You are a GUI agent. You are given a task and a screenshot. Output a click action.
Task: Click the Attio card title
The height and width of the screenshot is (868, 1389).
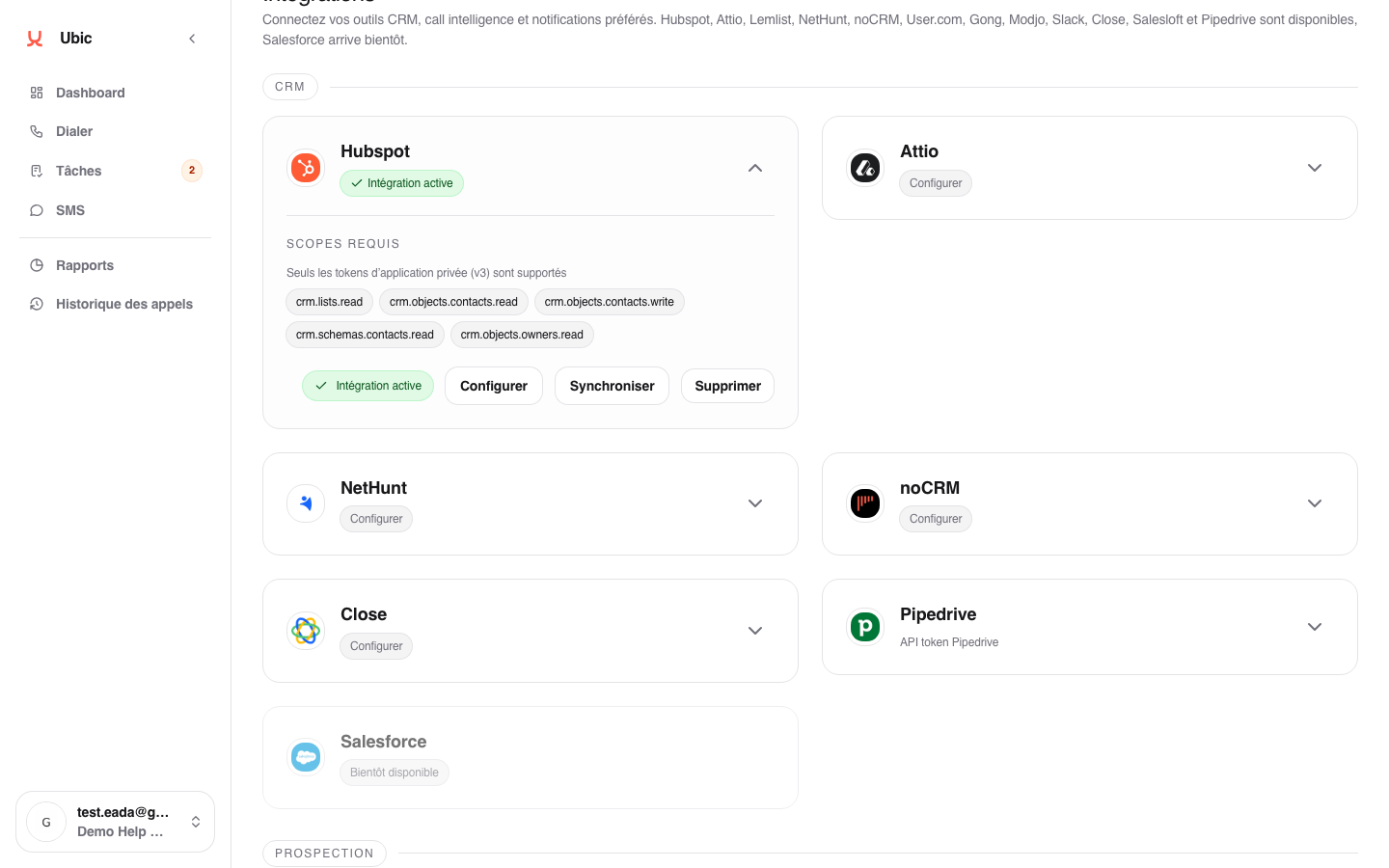919,151
